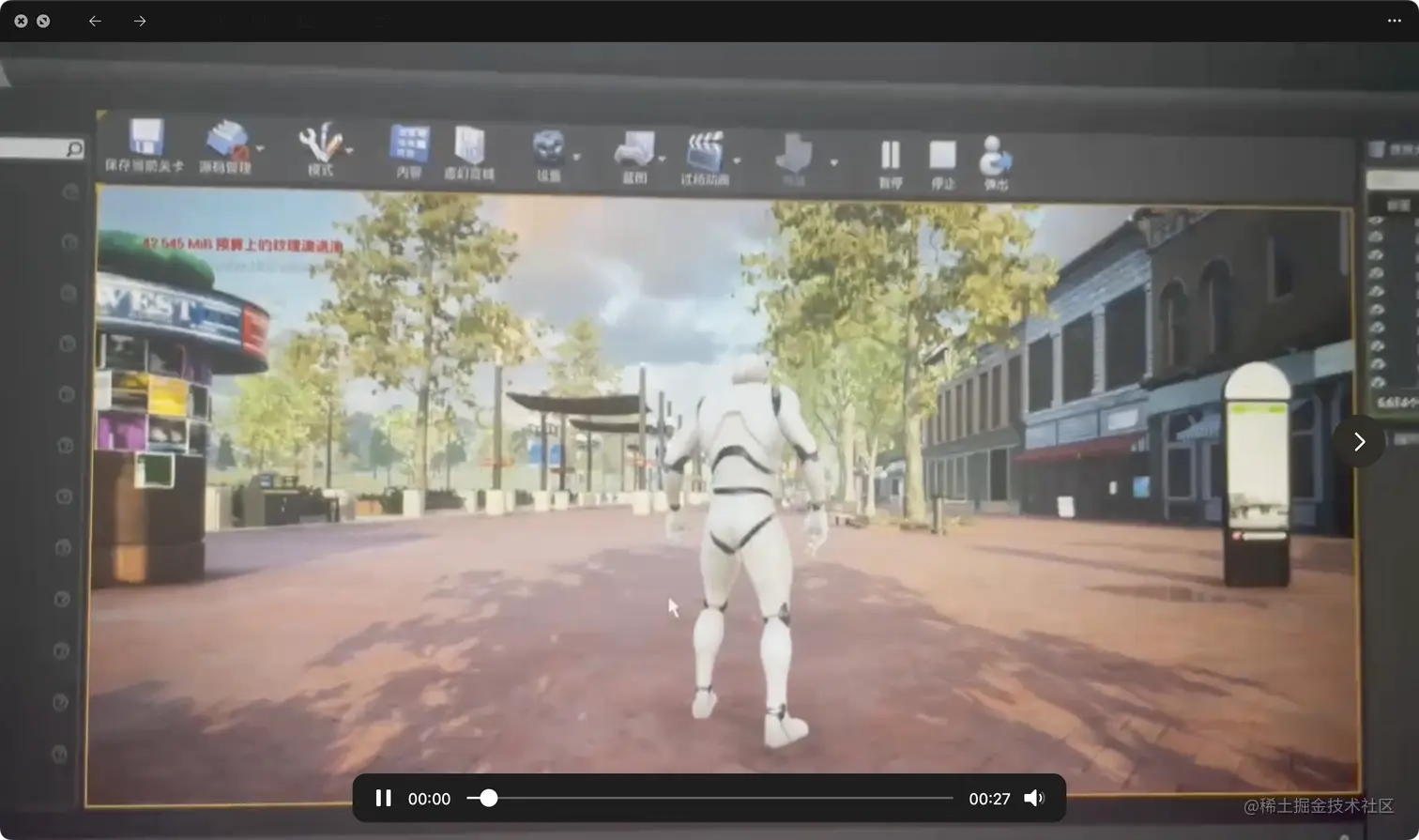
Task: Navigate back with the left arrow
Action: (95, 21)
